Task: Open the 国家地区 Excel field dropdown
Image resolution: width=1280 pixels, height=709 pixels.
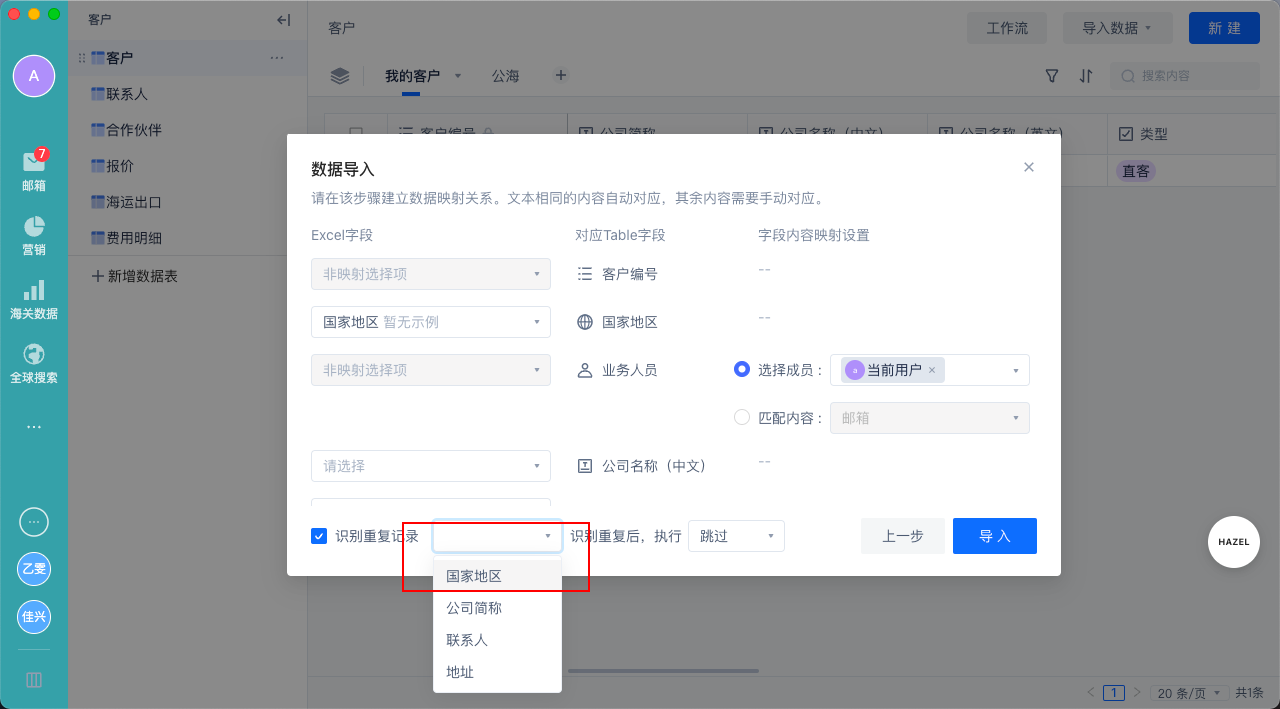Action: click(x=431, y=322)
